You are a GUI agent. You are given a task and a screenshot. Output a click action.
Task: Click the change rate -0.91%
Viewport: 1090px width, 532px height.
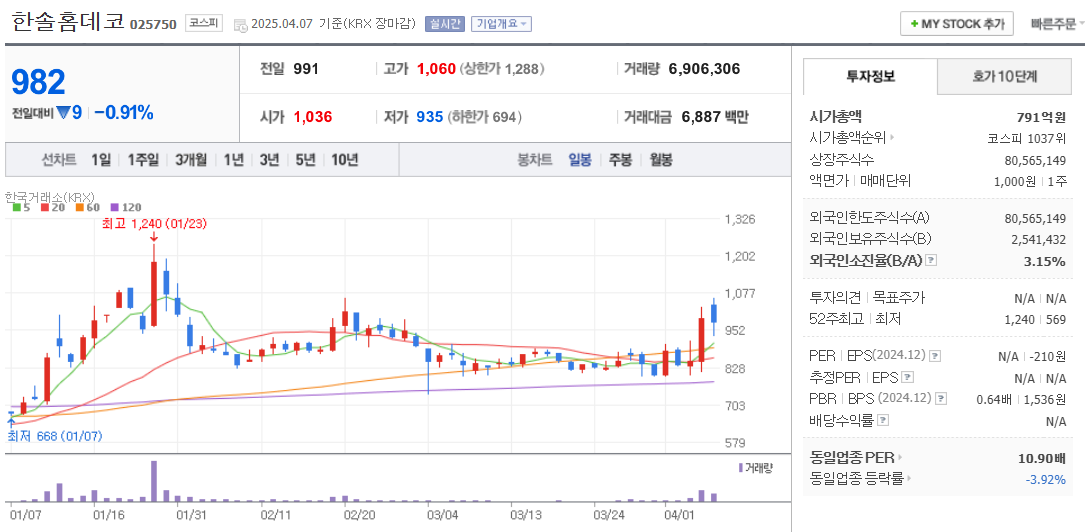tap(124, 112)
